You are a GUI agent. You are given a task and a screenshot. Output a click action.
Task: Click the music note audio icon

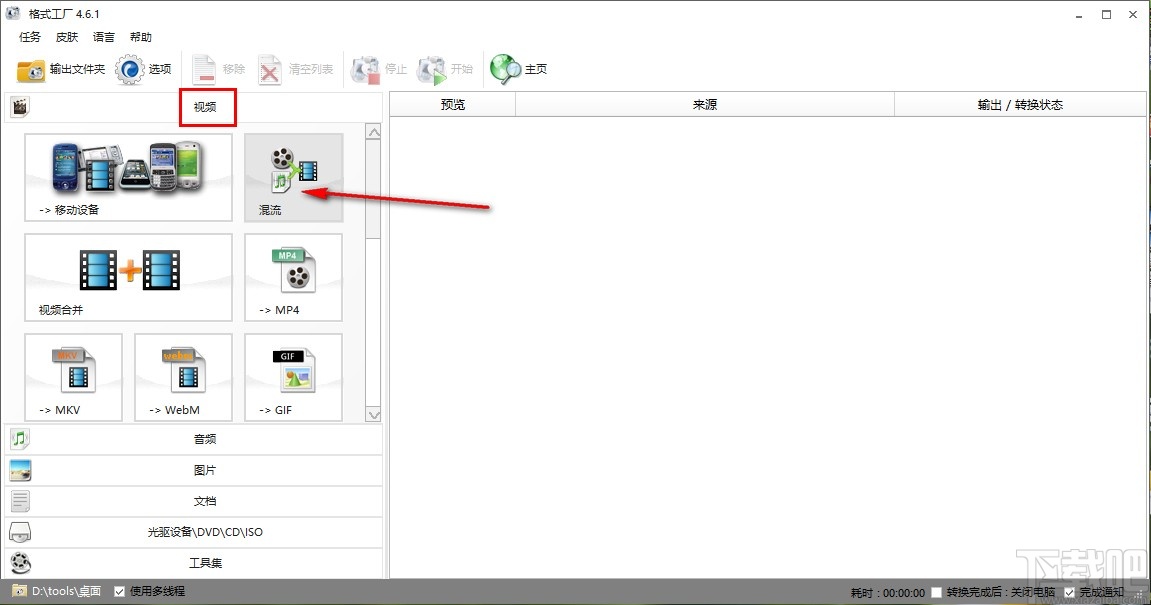20,439
